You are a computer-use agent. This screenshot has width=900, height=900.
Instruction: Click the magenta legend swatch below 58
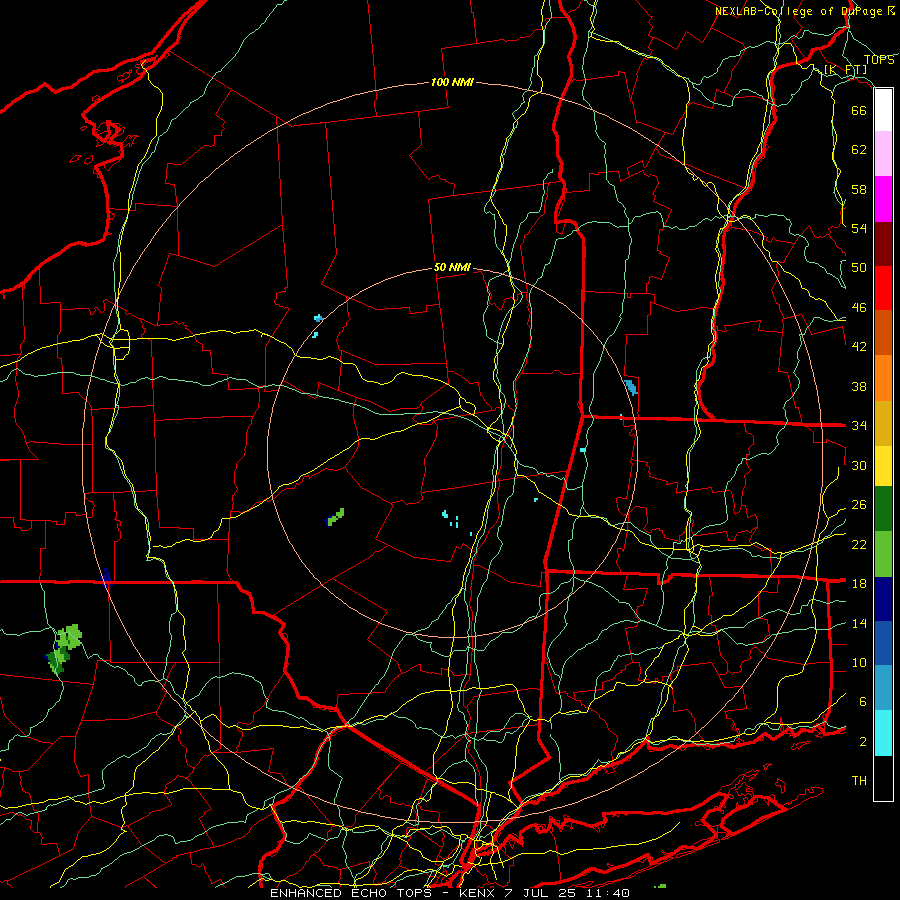point(883,199)
